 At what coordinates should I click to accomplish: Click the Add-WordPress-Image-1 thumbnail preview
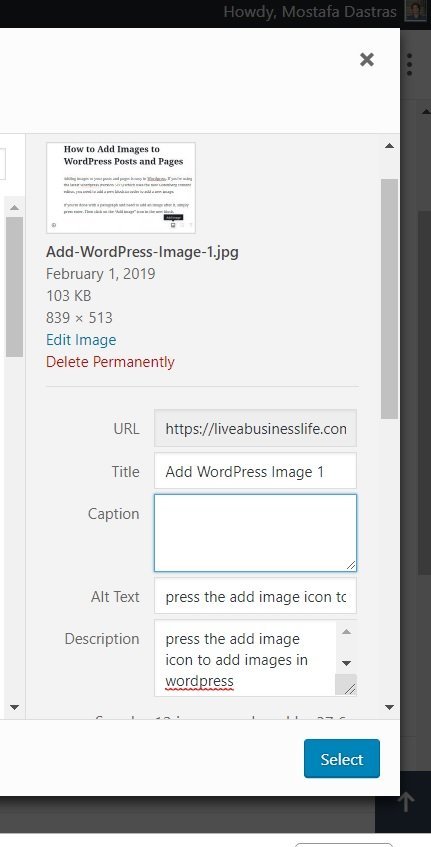[121, 187]
